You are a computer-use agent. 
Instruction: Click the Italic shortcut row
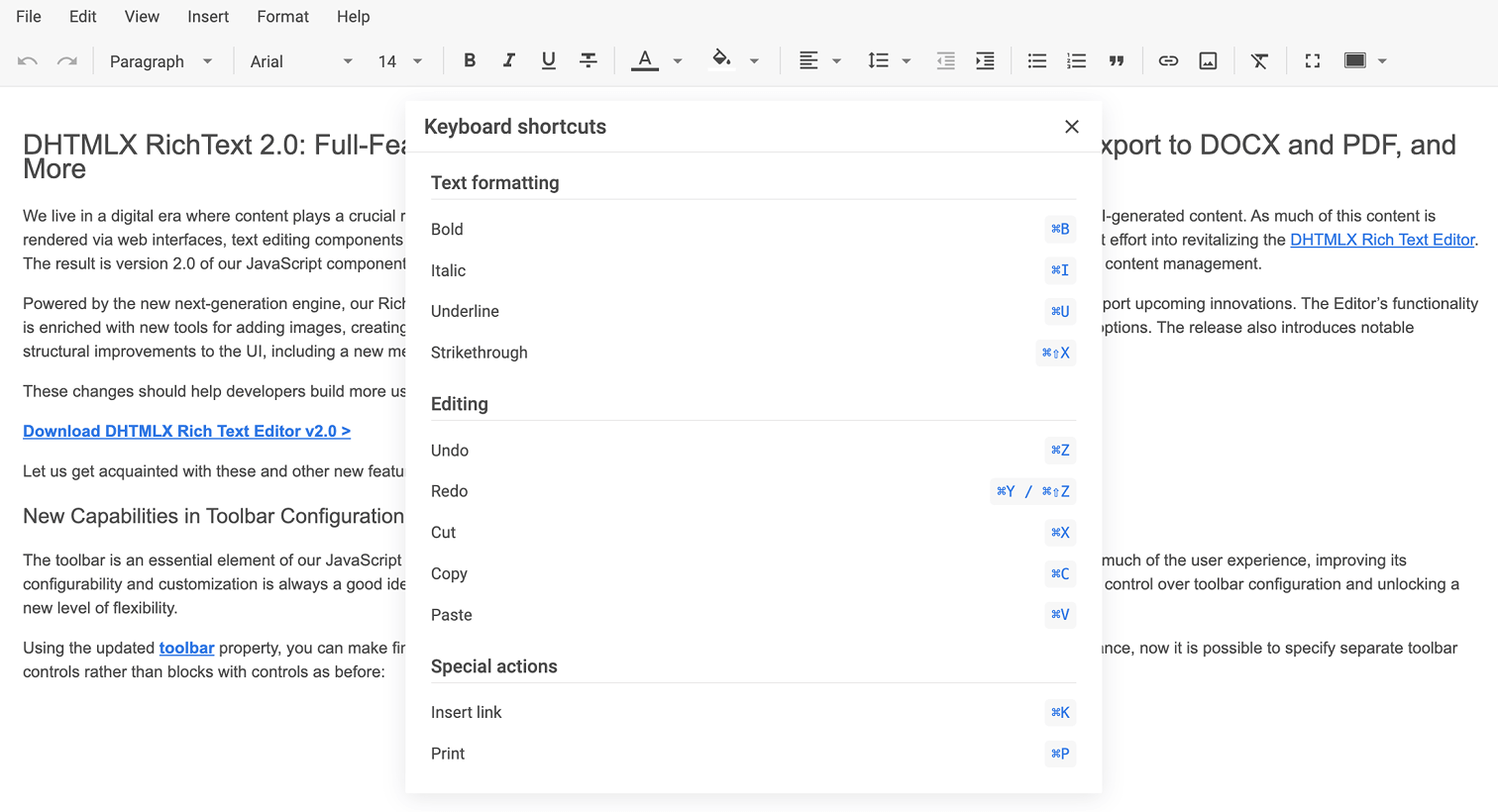(753, 270)
